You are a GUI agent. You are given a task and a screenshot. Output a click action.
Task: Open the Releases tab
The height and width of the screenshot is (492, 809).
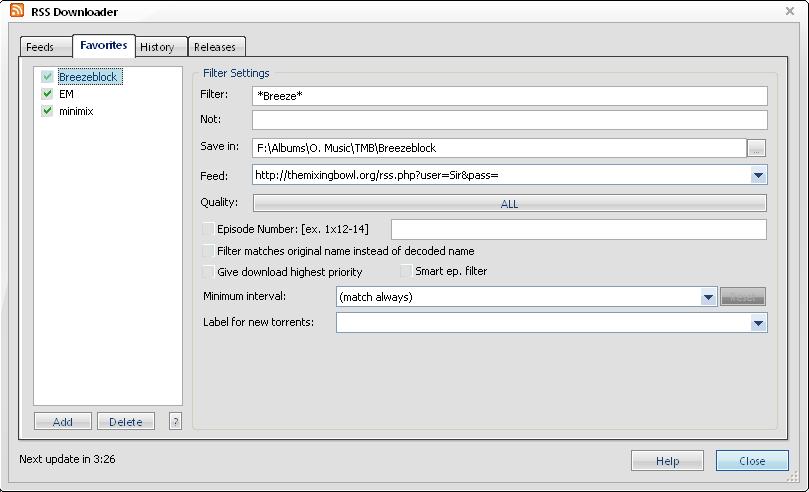[x=215, y=47]
